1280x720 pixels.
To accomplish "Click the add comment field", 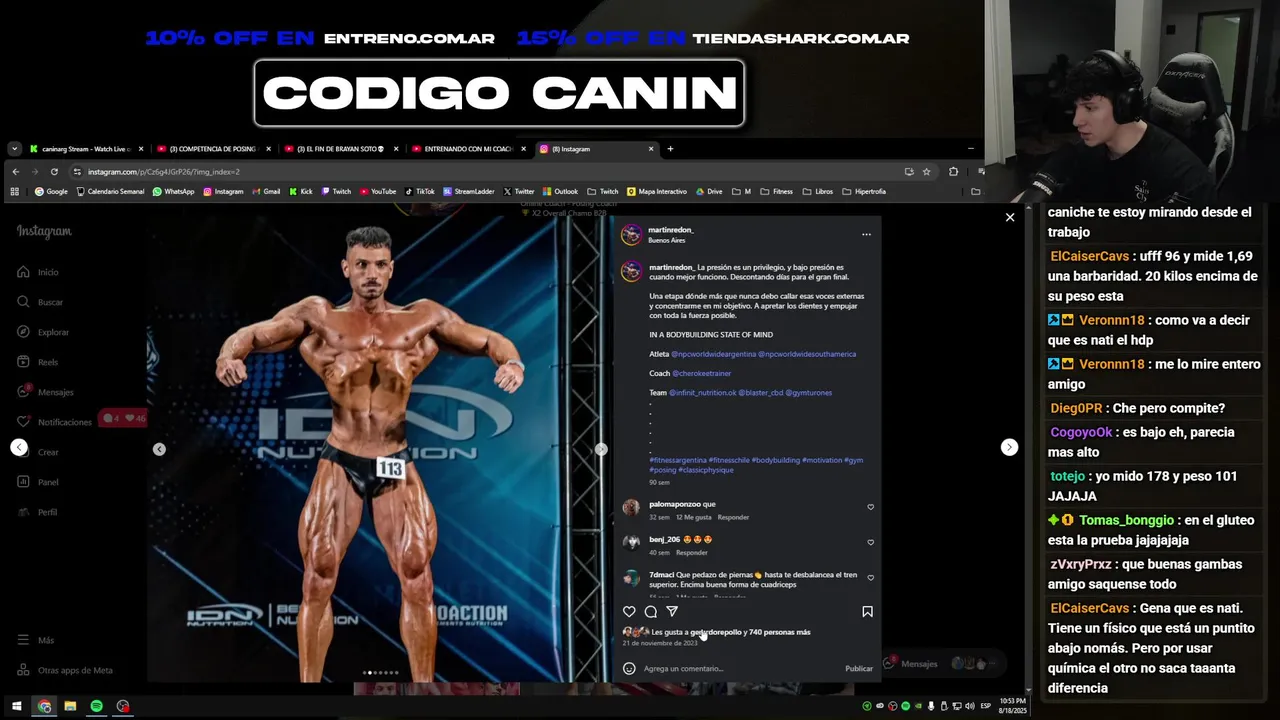I will (740, 668).
